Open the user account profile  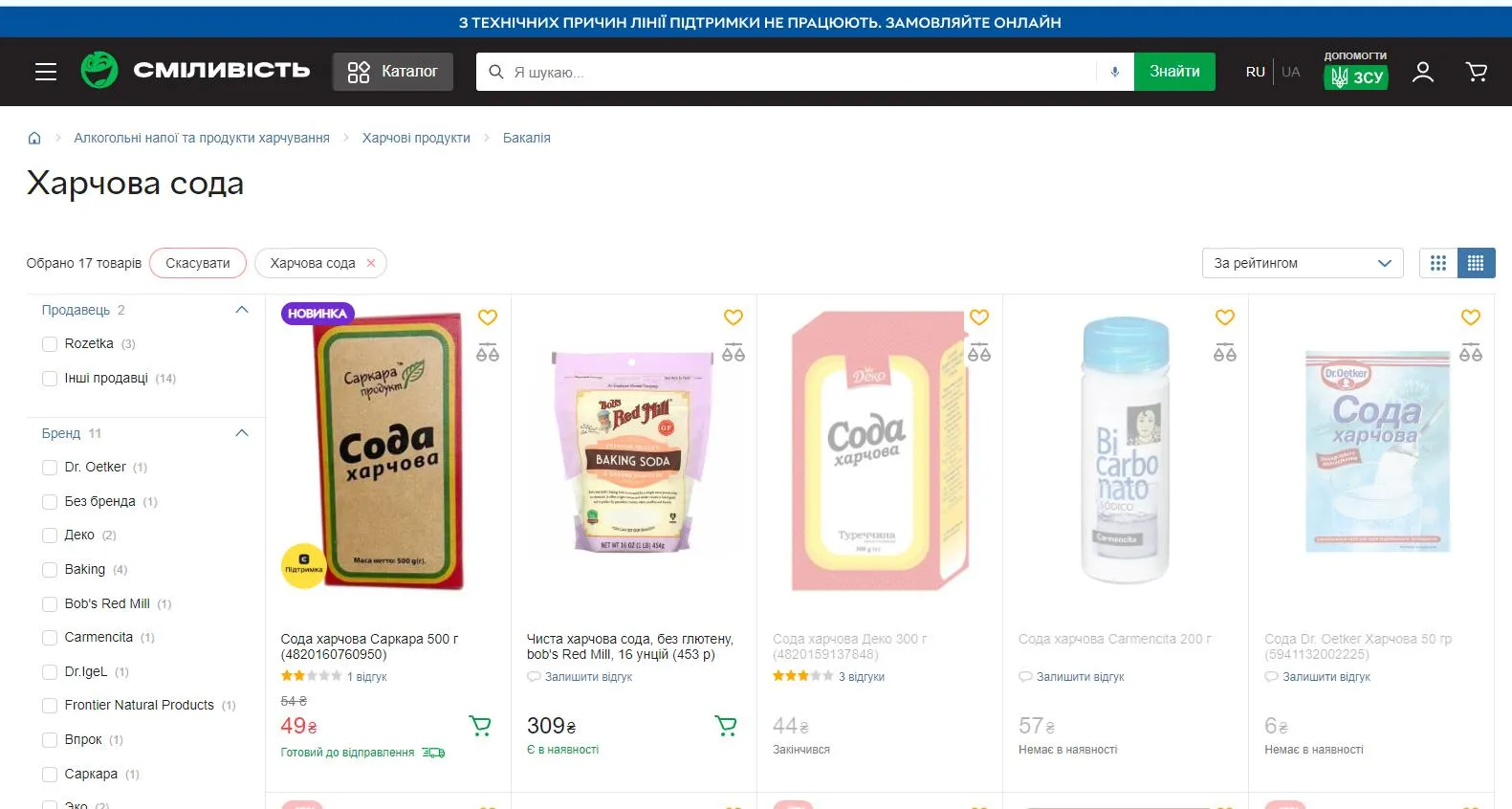tap(1422, 72)
